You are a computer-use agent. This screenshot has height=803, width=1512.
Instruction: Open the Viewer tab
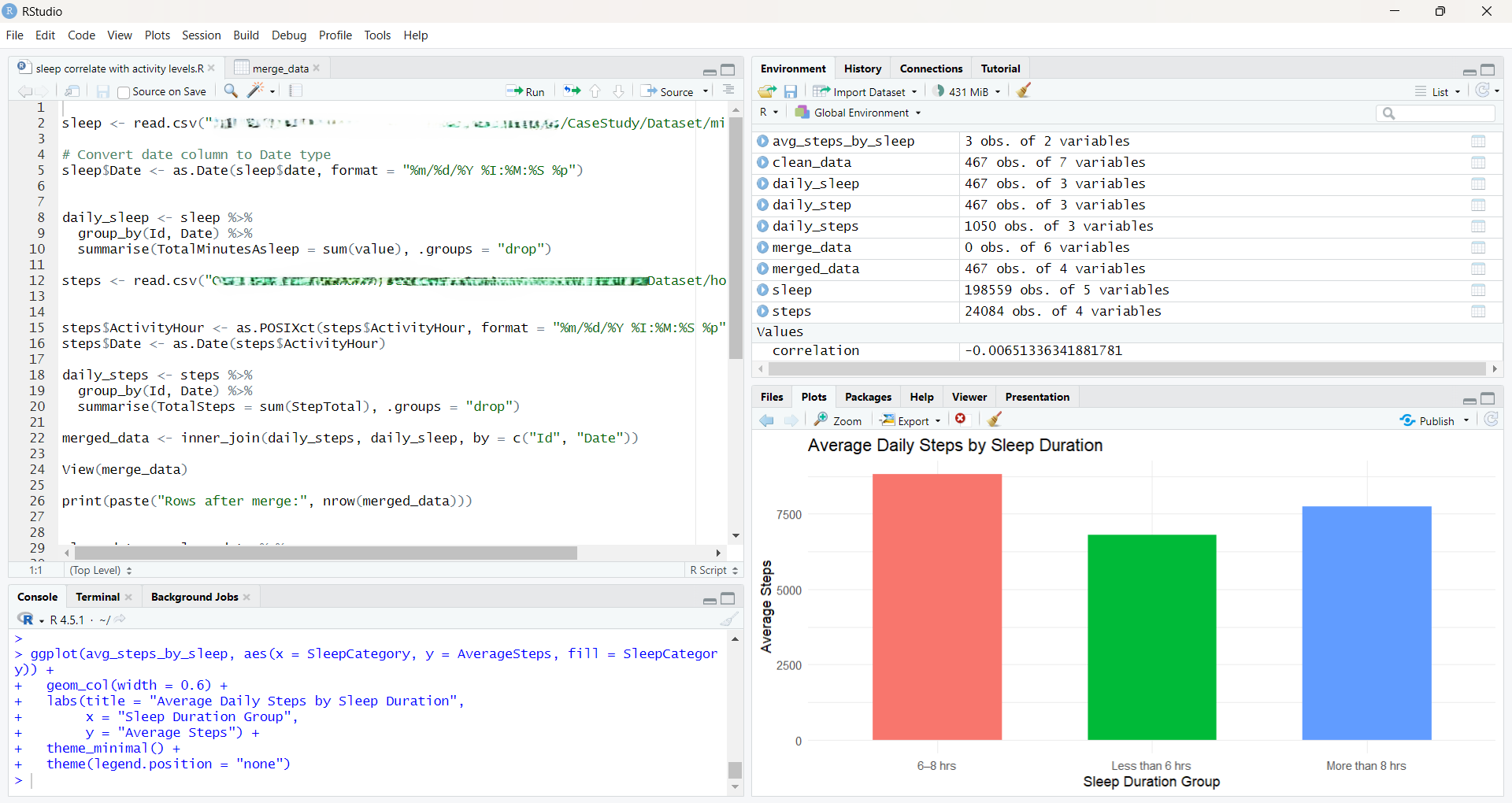tap(969, 397)
